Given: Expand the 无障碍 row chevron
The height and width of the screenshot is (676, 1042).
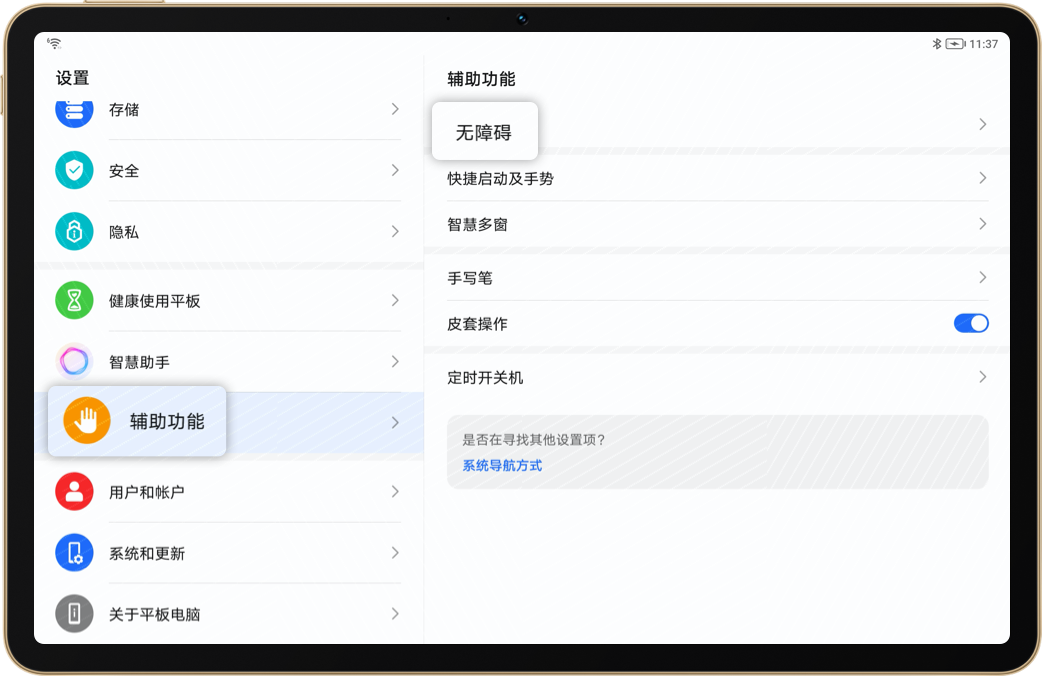Looking at the screenshot, I should coord(982,124).
